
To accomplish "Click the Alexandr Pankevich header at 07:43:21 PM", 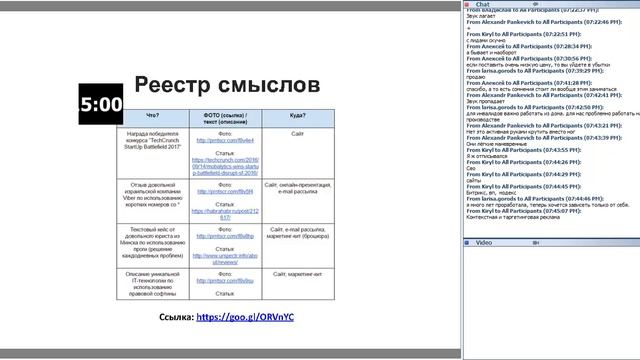I will coord(544,126).
